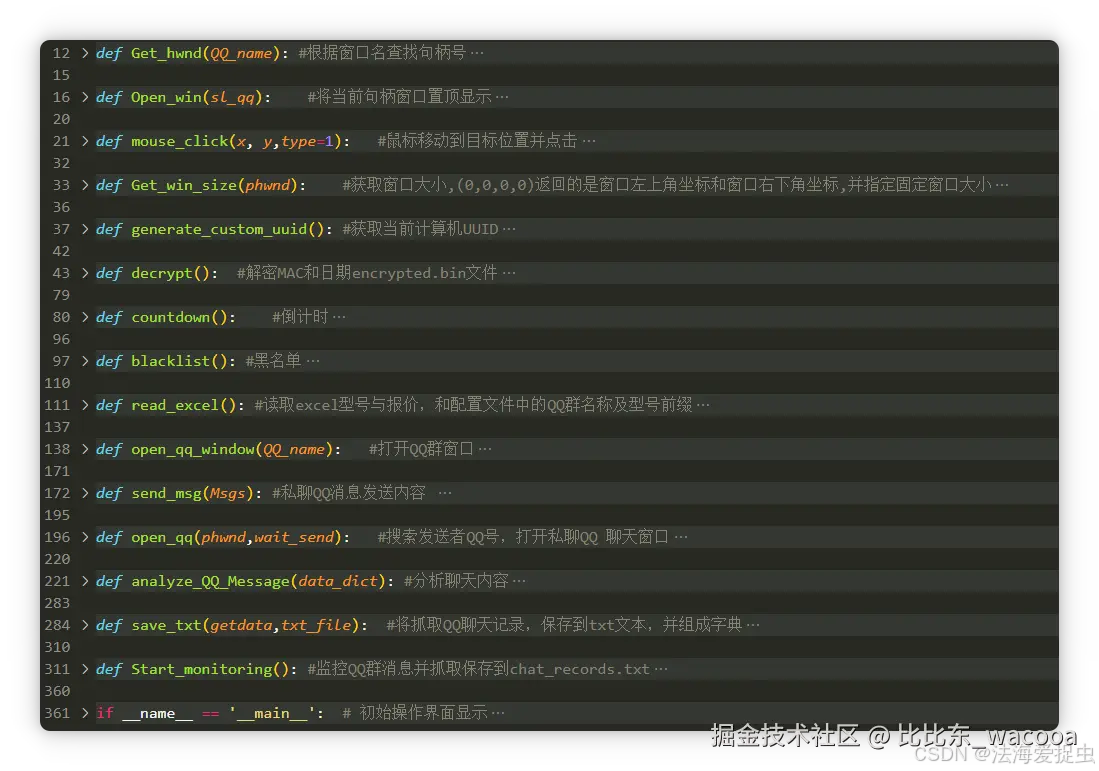1099x771 pixels.
Task: Click the open_qq_window function name
Action: pos(193,449)
